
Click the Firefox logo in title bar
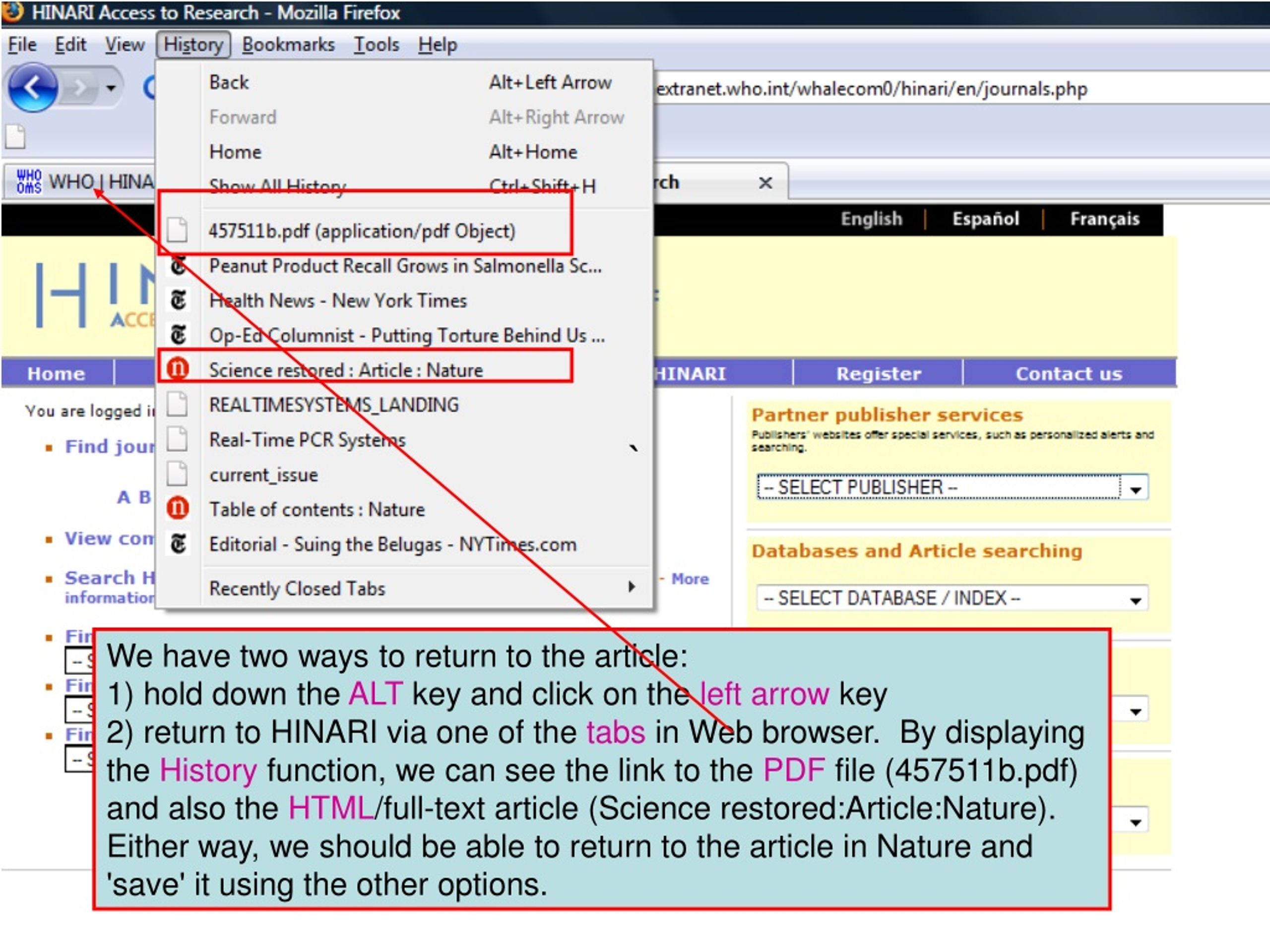point(12,11)
